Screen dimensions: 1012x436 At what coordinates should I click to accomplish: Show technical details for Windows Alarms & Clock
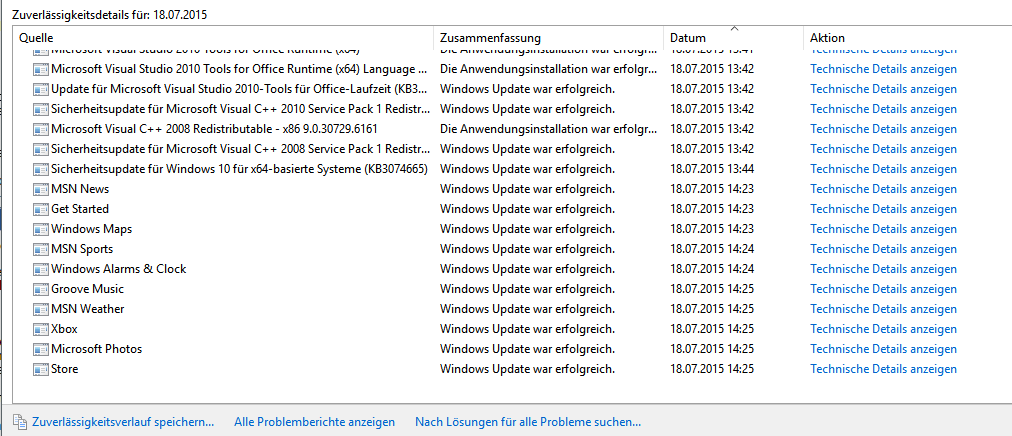point(884,269)
